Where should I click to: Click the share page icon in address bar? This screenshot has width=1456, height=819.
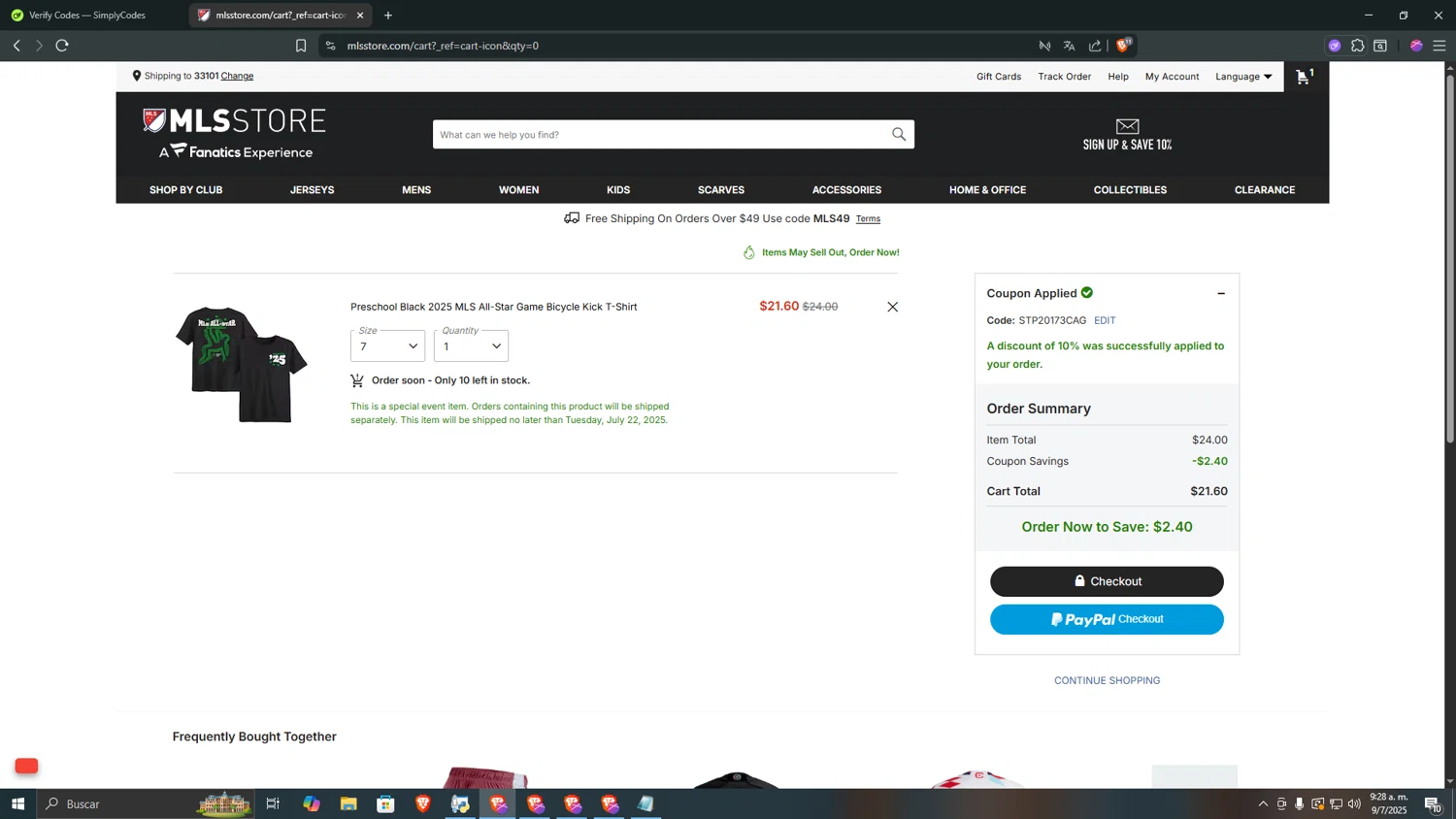pos(1095,46)
